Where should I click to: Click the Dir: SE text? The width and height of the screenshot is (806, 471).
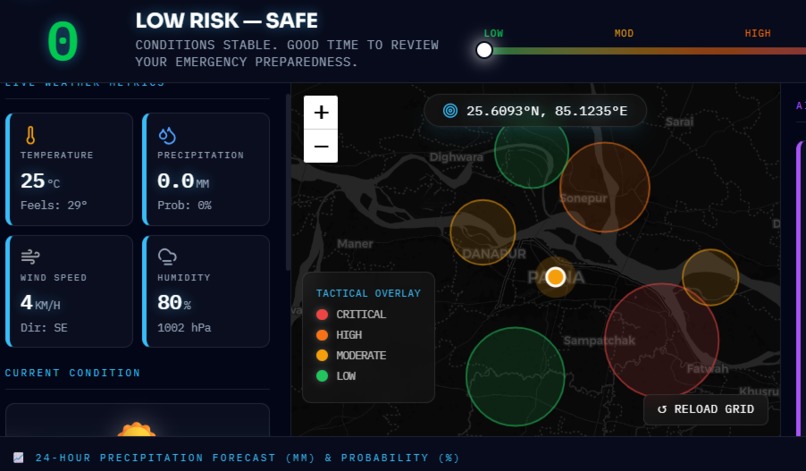44,328
